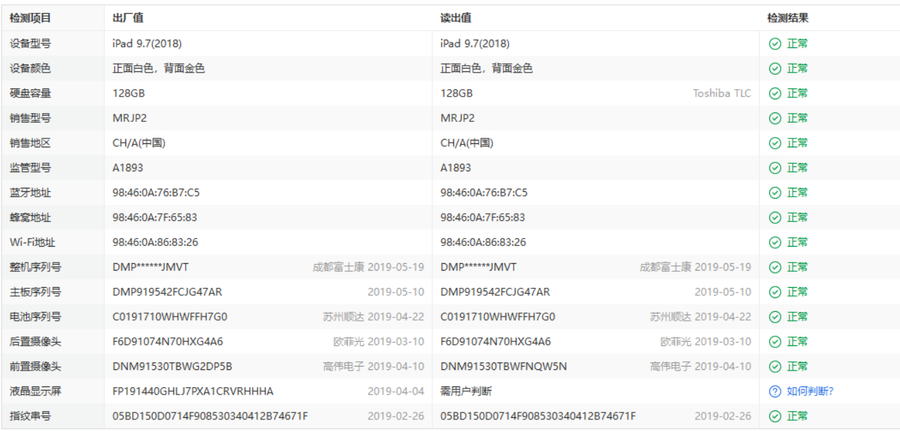The height and width of the screenshot is (431, 900).
Task: Click the 出厂值 column header
Action: pyautogui.click(x=128, y=18)
